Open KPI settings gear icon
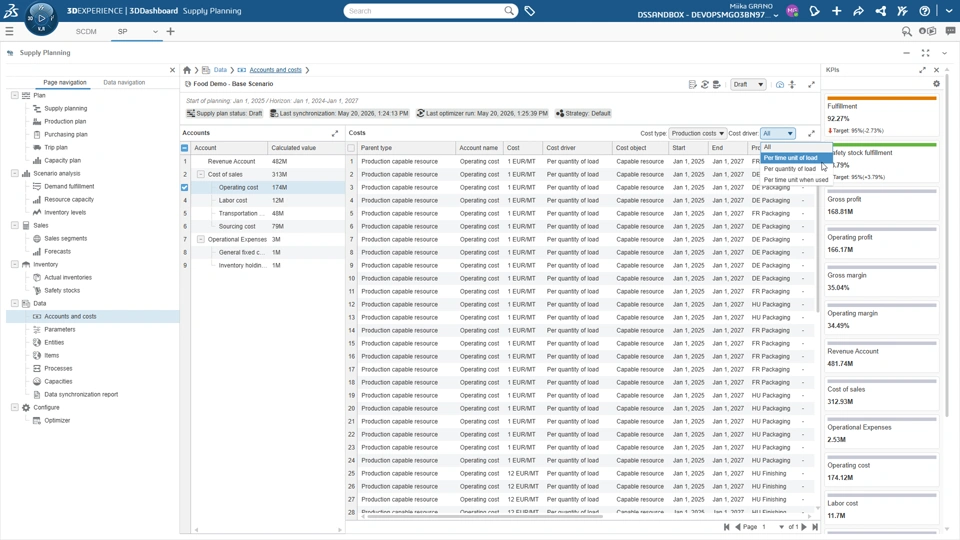This screenshot has height=540, width=960. point(936,84)
